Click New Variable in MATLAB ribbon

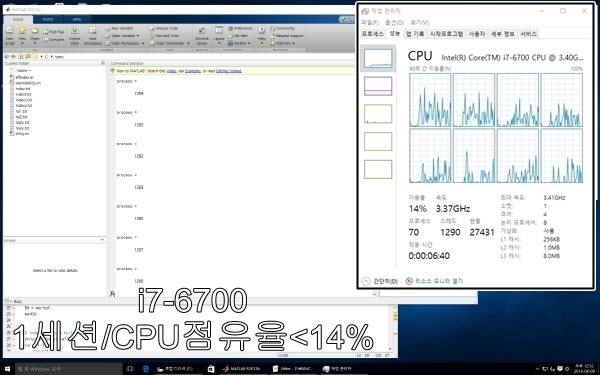(x=119, y=28)
